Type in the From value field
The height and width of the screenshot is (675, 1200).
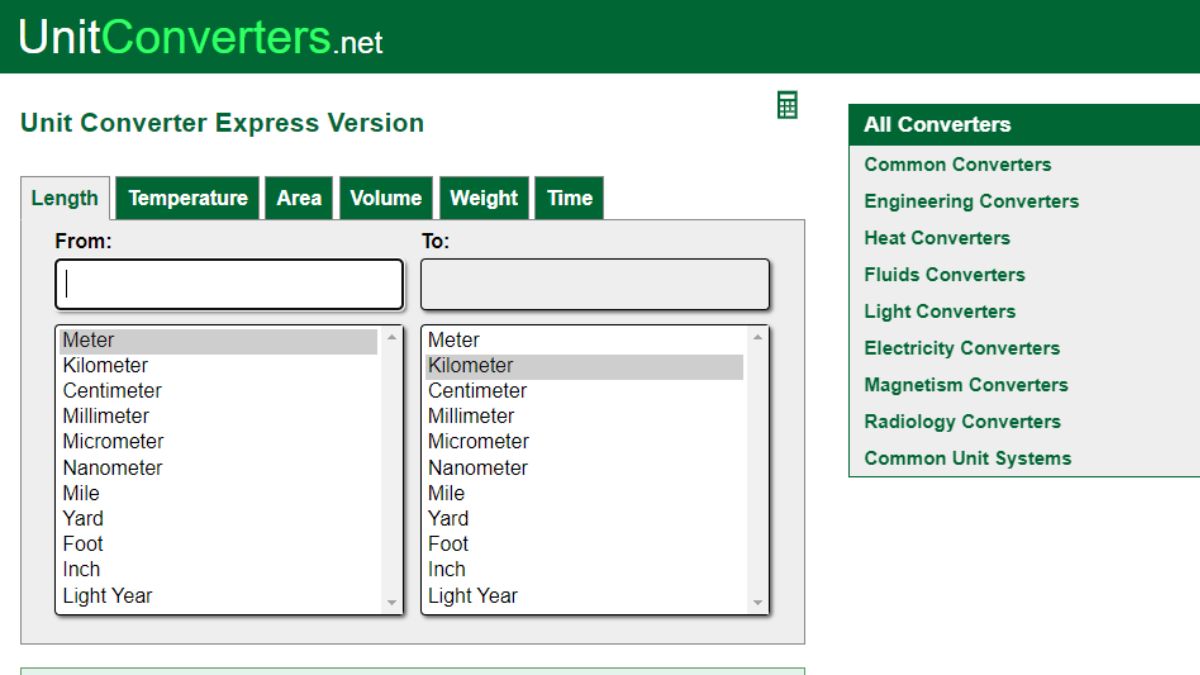point(229,285)
